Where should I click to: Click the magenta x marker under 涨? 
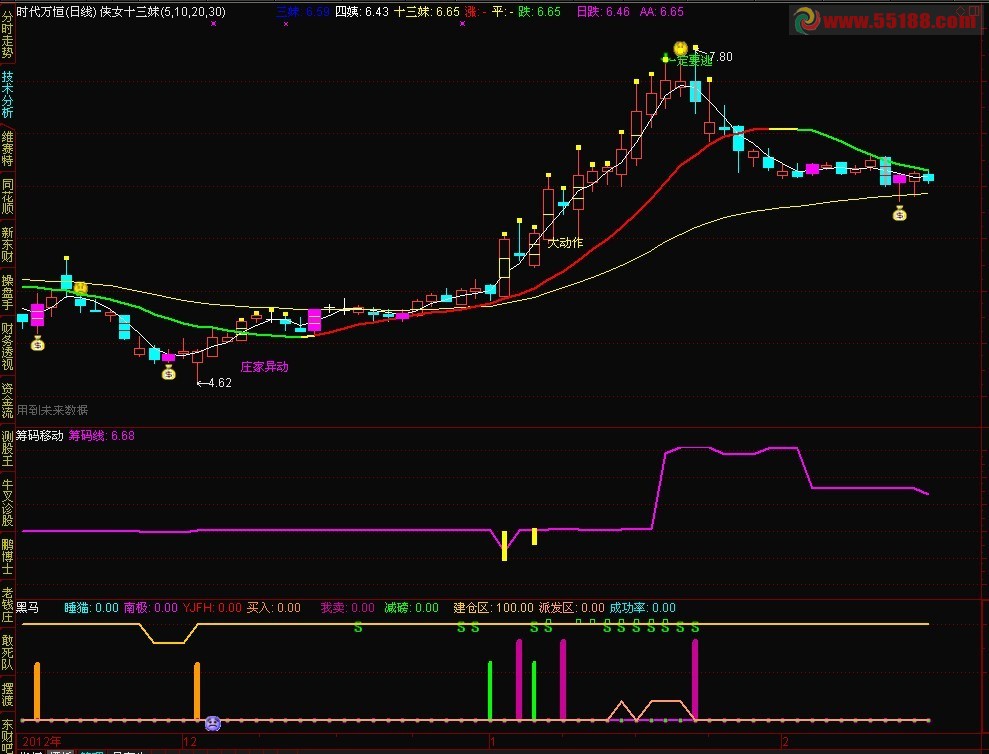[462, 23]
